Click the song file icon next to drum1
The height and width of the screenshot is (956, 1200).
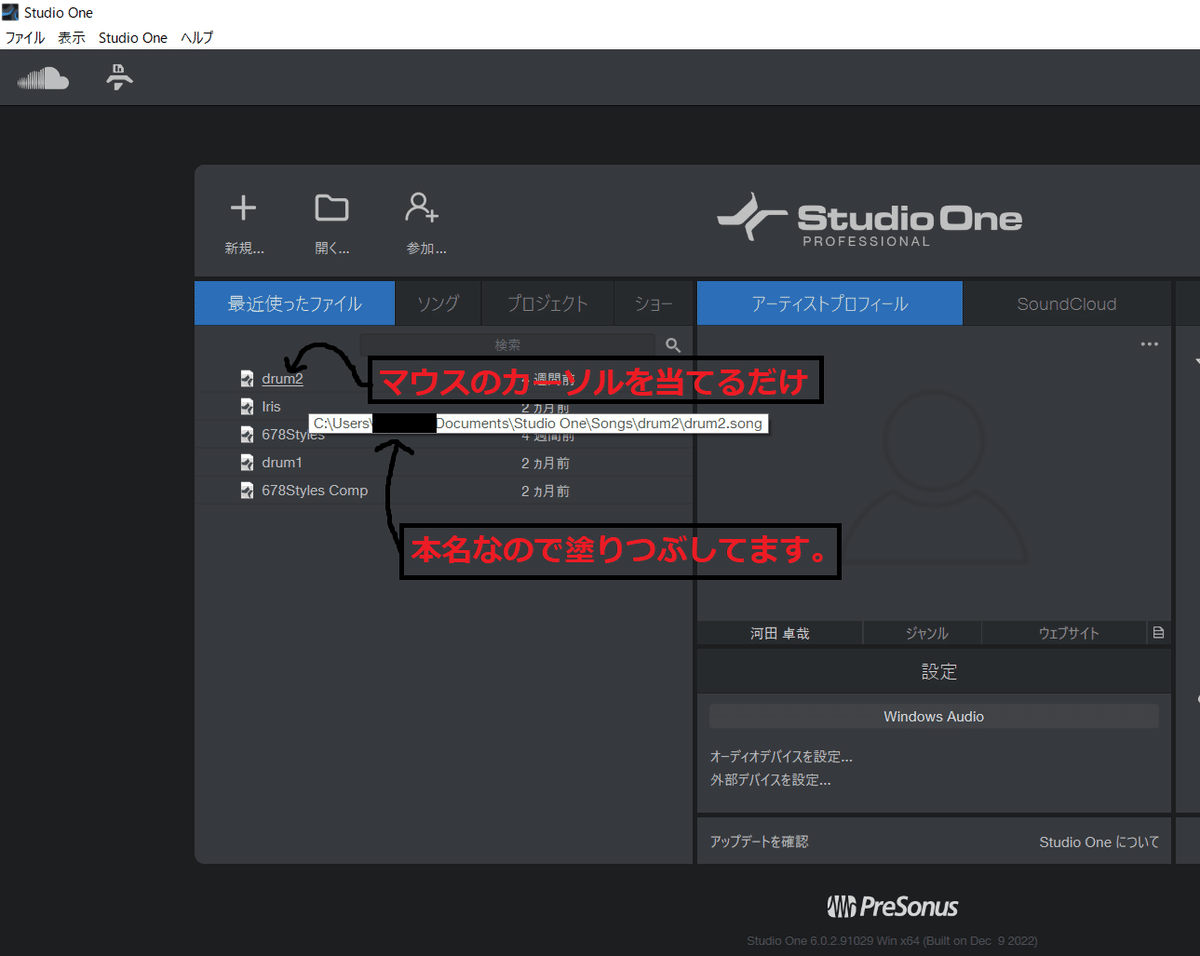[x=247, y=463]
